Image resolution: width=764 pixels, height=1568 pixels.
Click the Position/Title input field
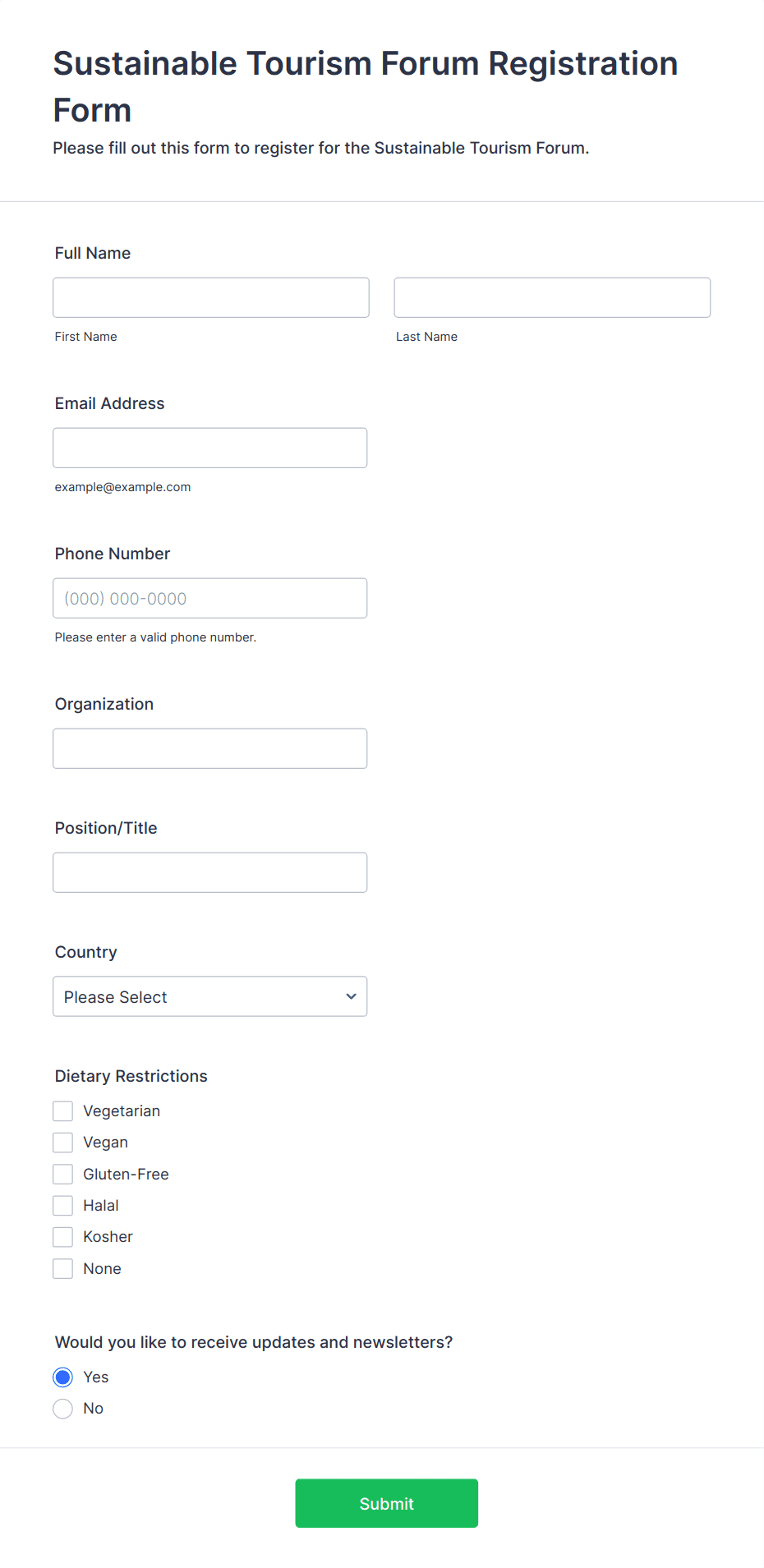tap(210, 872)
